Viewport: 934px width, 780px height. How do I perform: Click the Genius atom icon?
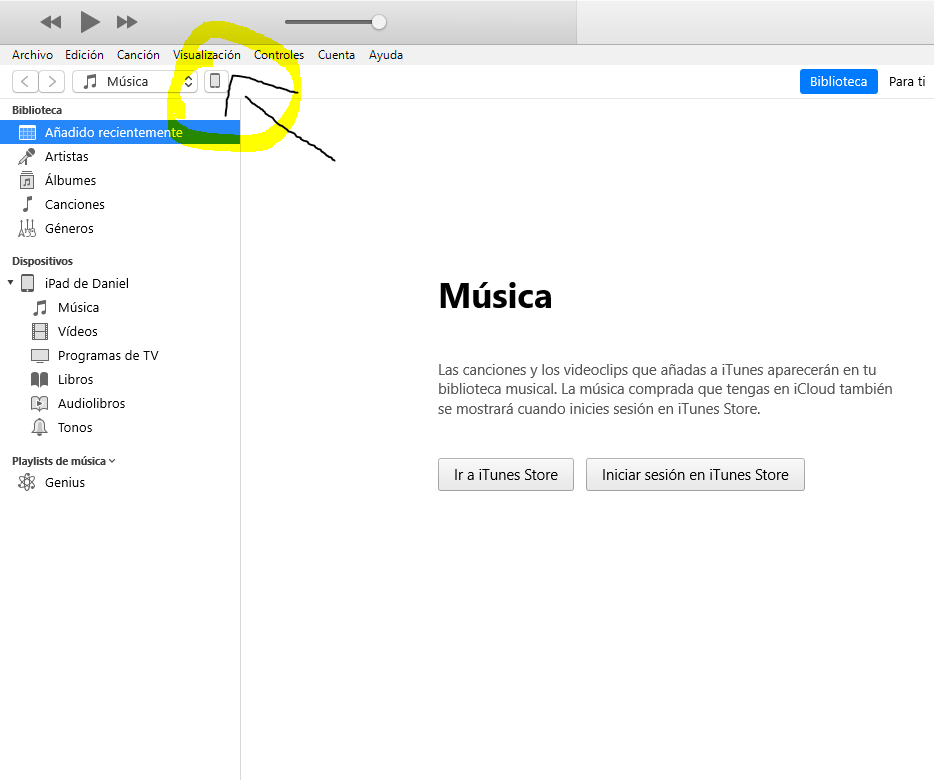point(27,483)
